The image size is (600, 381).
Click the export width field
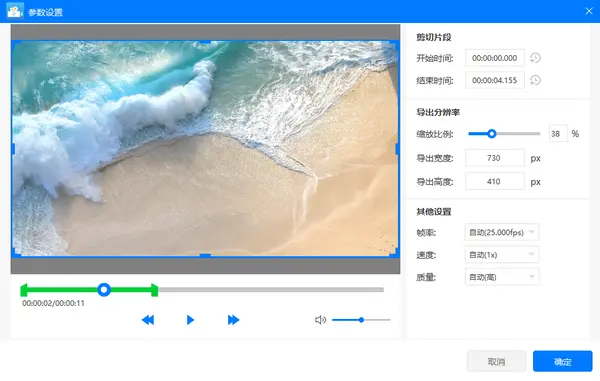495,158
